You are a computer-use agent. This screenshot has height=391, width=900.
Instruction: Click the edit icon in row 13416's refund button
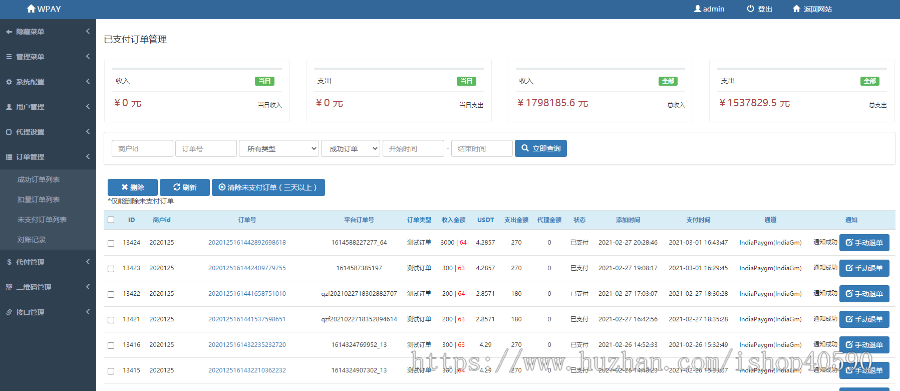pyautogui.click(x=849, y=344)
